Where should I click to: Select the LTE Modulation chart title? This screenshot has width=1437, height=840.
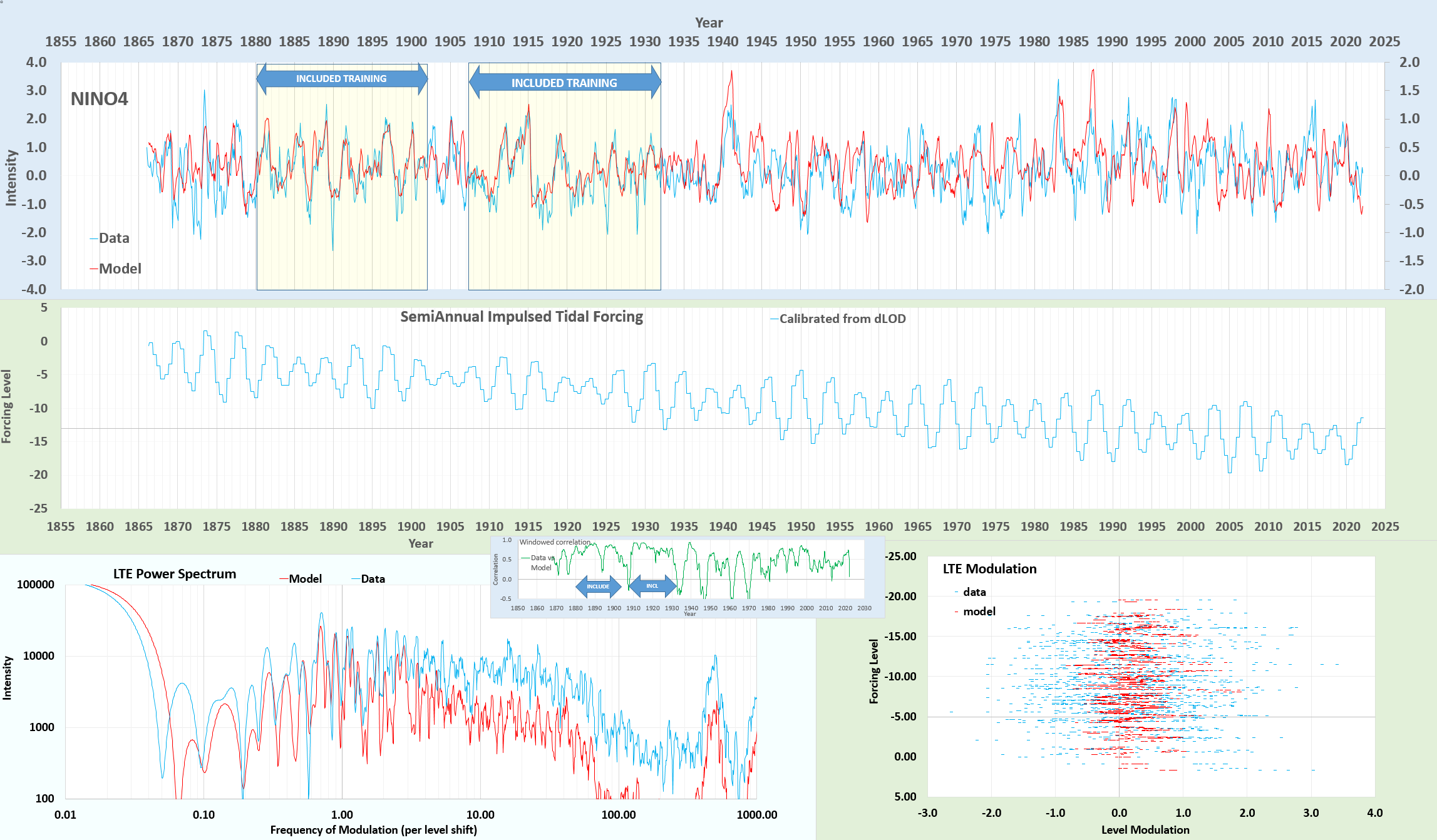pos(989,569)
